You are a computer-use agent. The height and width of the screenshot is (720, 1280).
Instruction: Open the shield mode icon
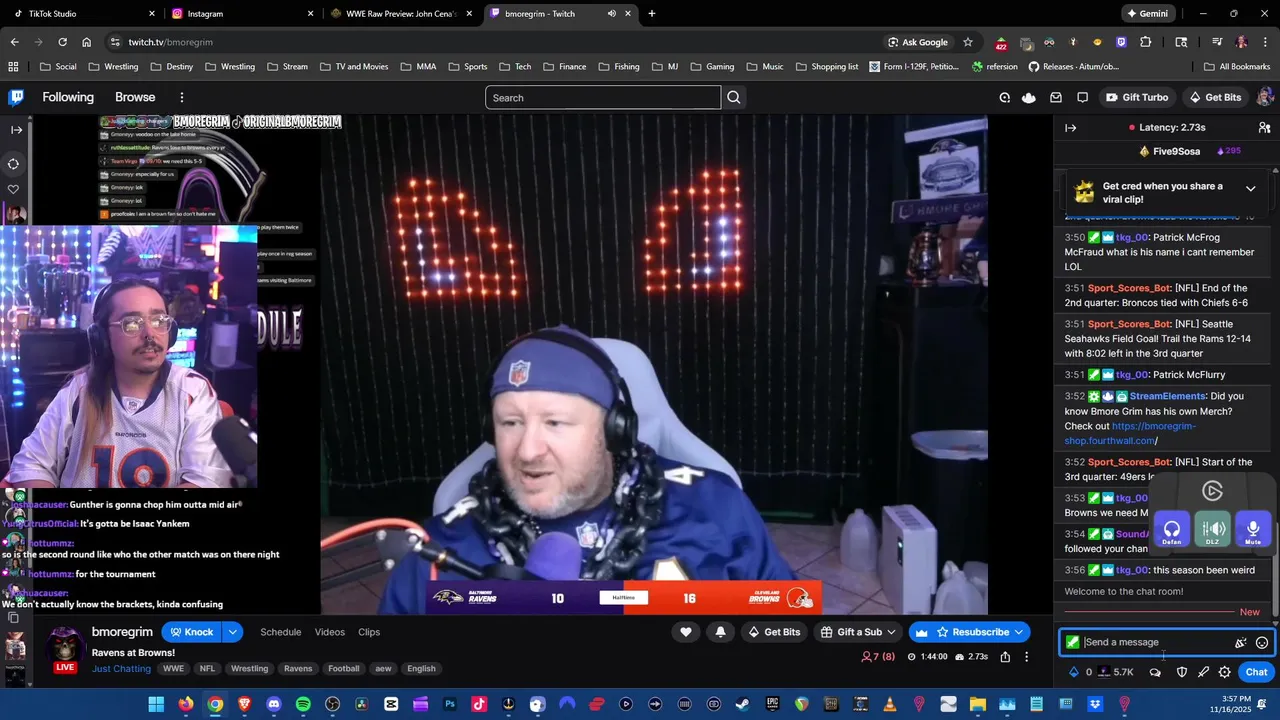pos(1181,672)
